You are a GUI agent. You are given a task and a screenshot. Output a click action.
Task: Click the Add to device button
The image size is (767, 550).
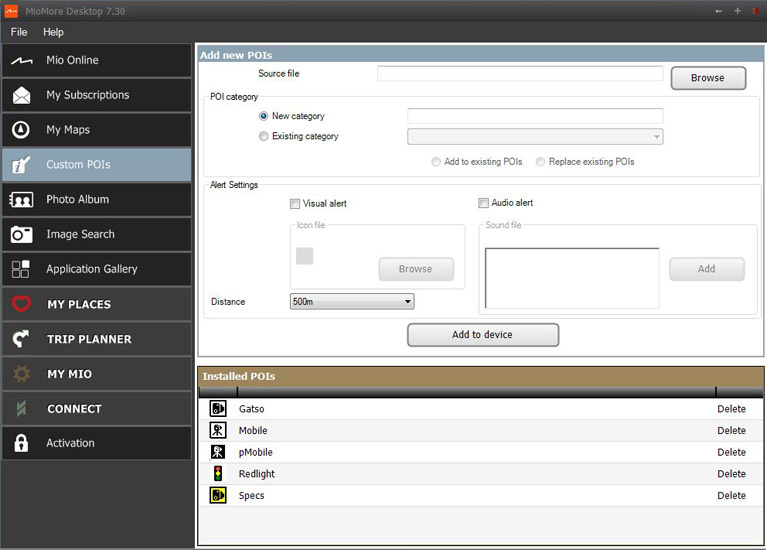483,335
